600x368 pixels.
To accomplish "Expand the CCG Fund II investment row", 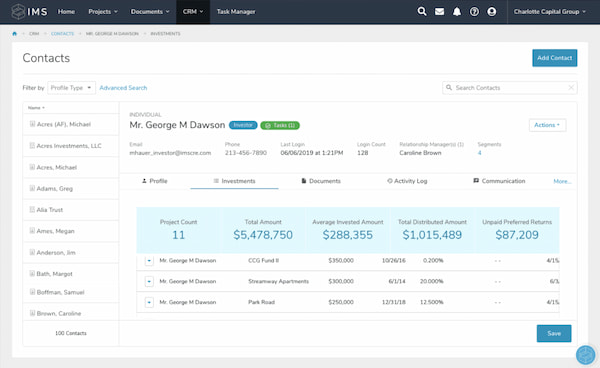I will [x=149, y=261].
